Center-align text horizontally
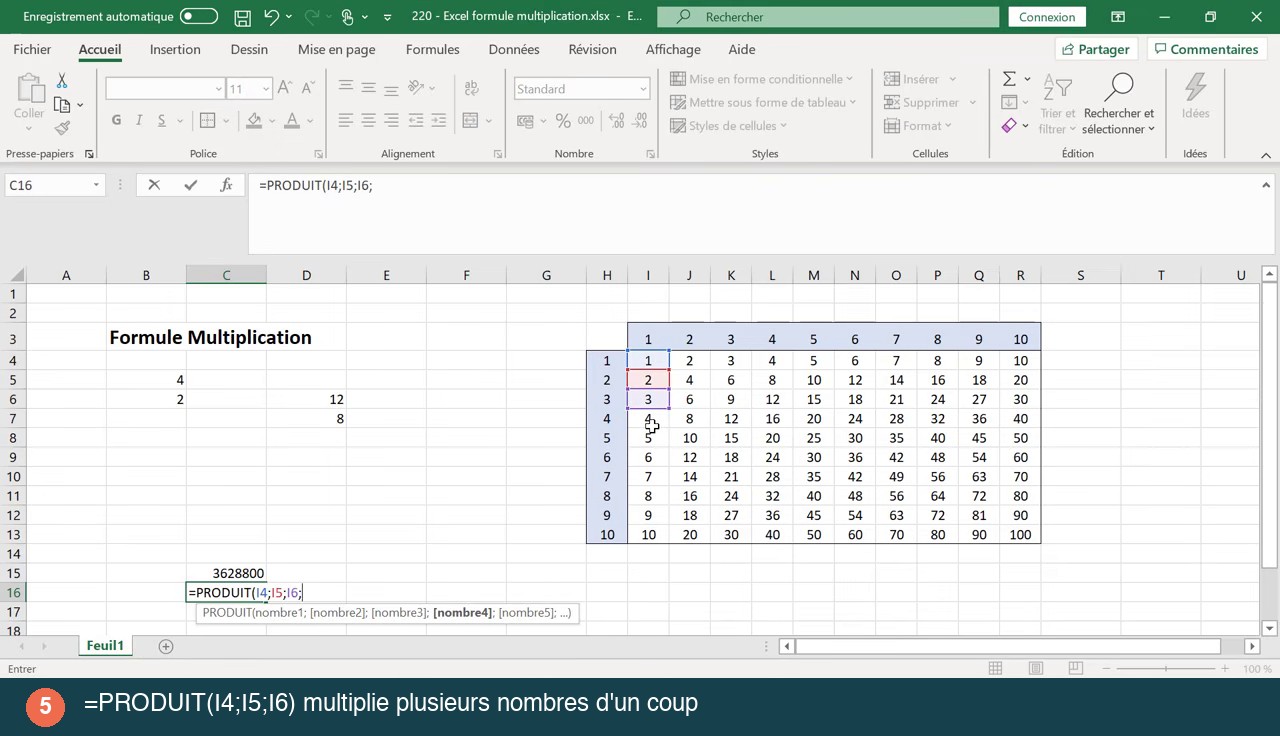This screenshot has width=1280, height=736. click(x=368, y=121)
